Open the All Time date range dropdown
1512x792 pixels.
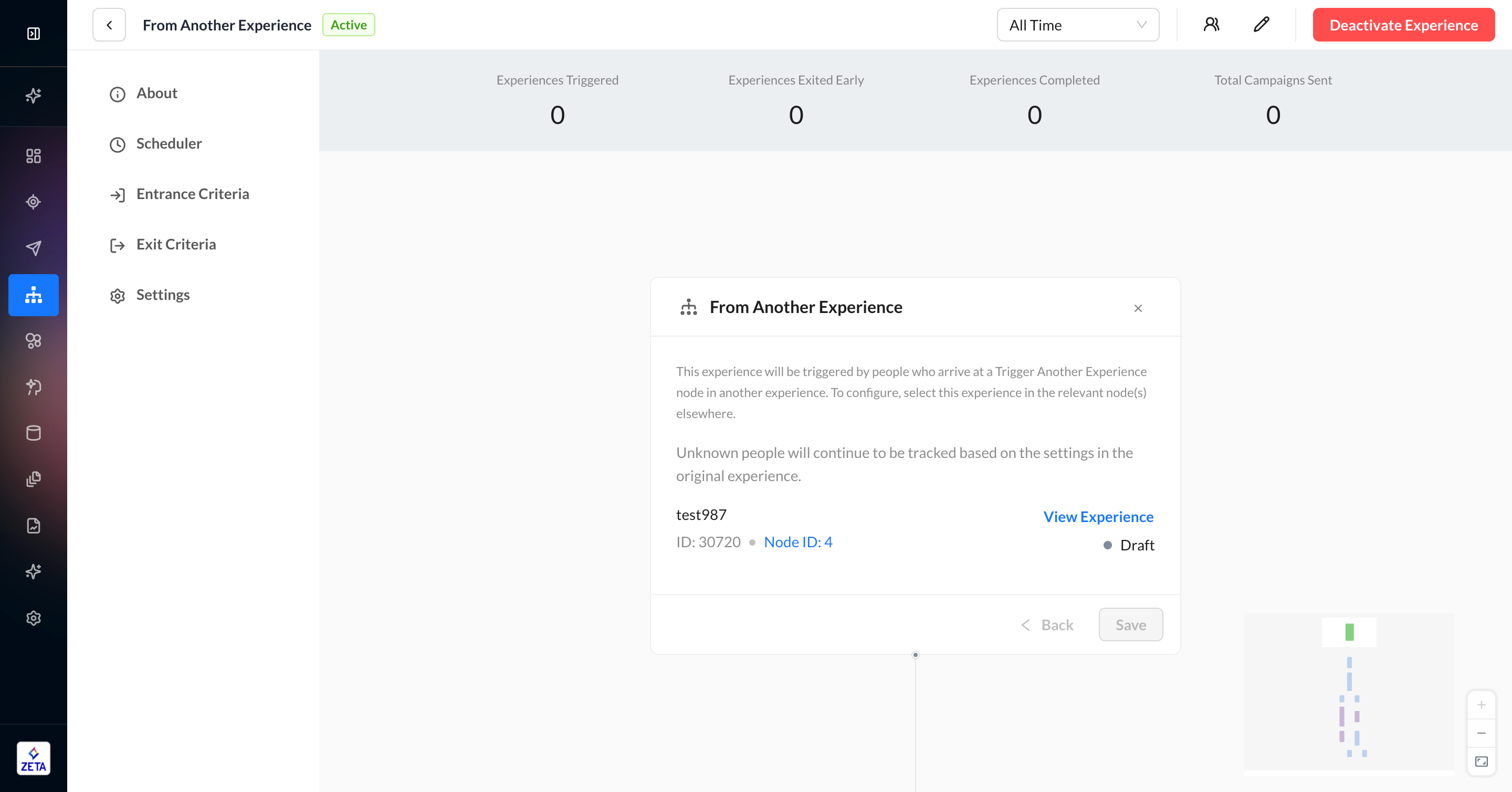point(1077,25)
